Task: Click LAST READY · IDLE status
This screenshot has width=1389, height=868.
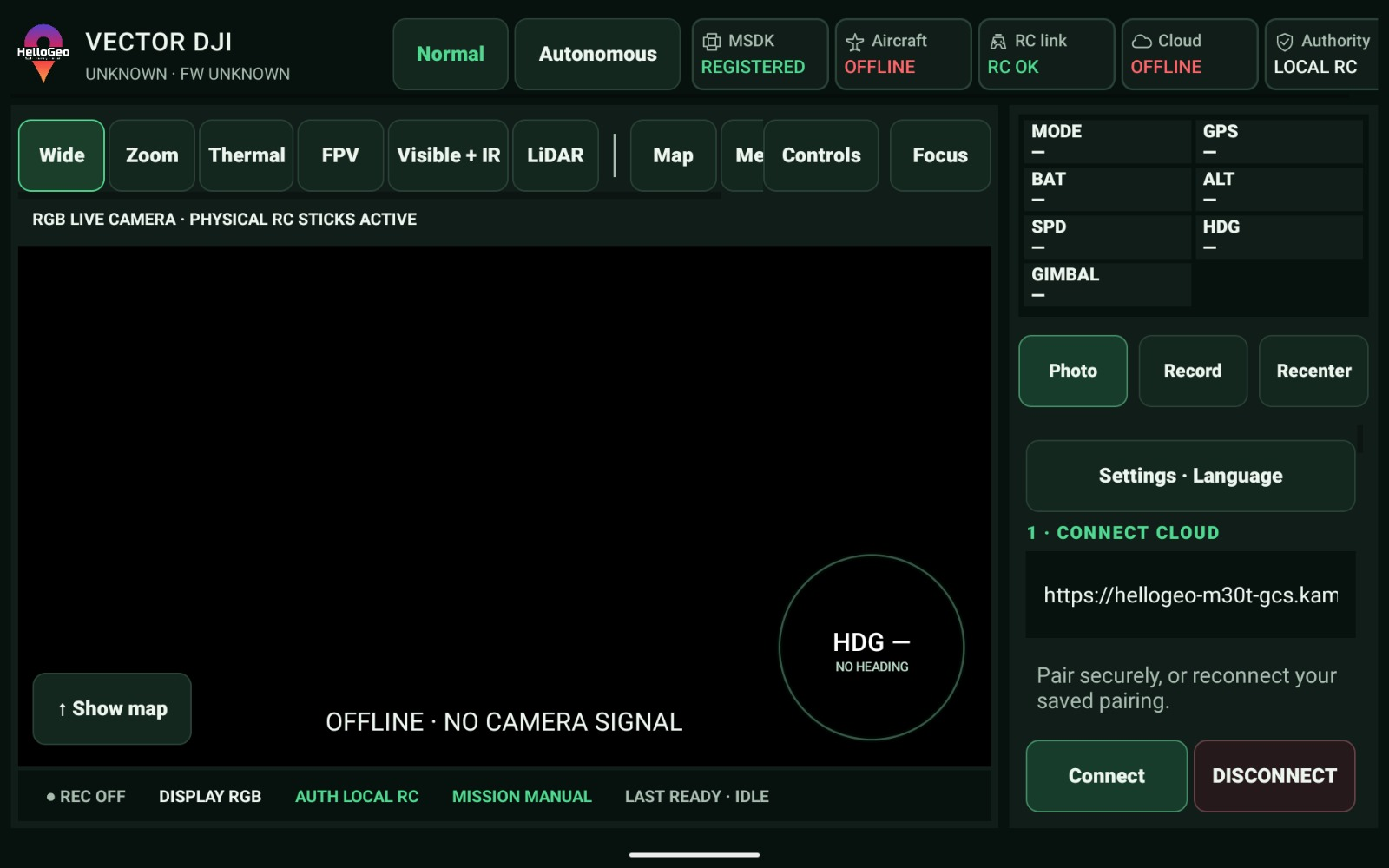Action: 697,796
